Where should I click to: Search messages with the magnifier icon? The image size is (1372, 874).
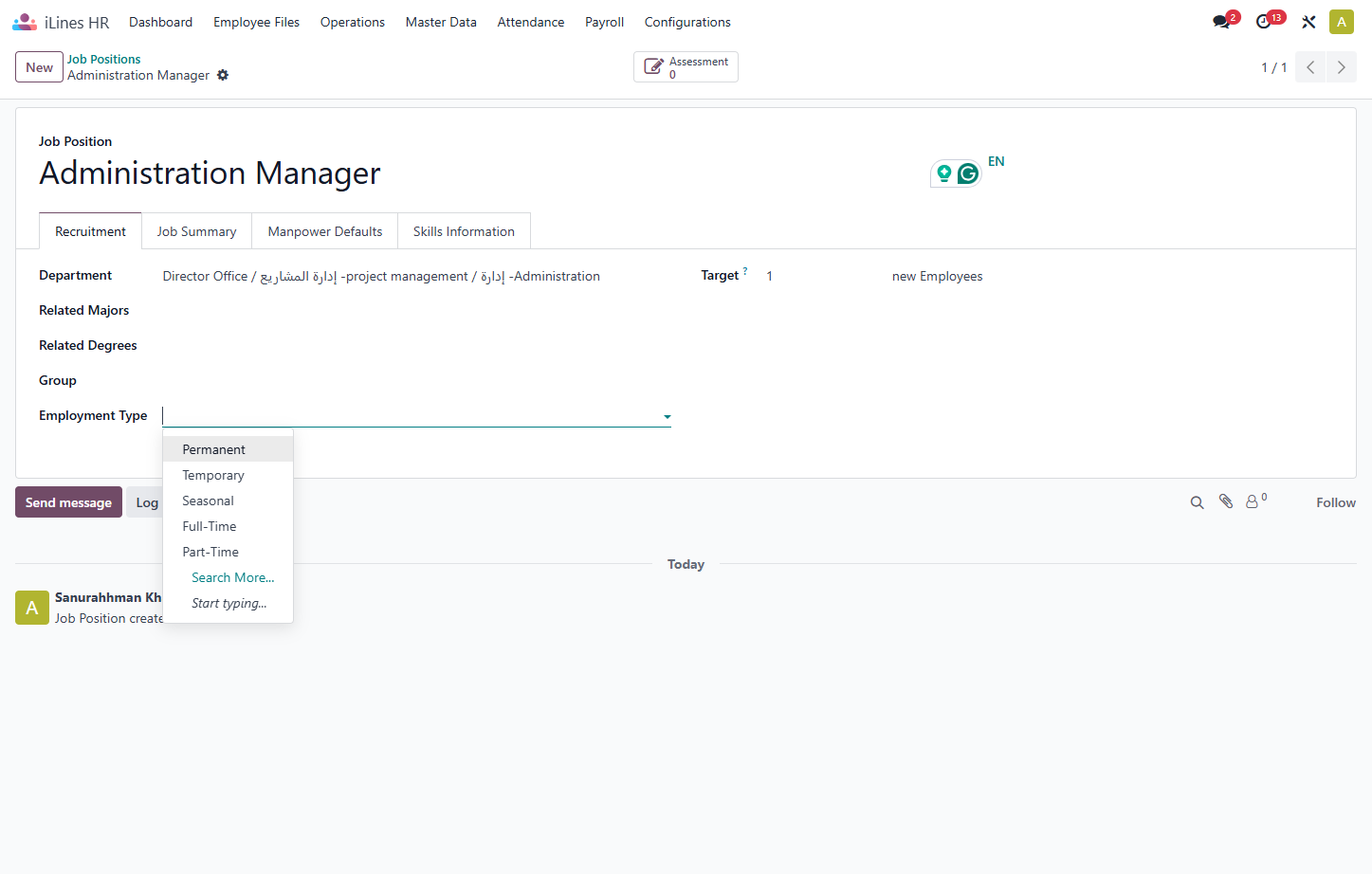1198,502
